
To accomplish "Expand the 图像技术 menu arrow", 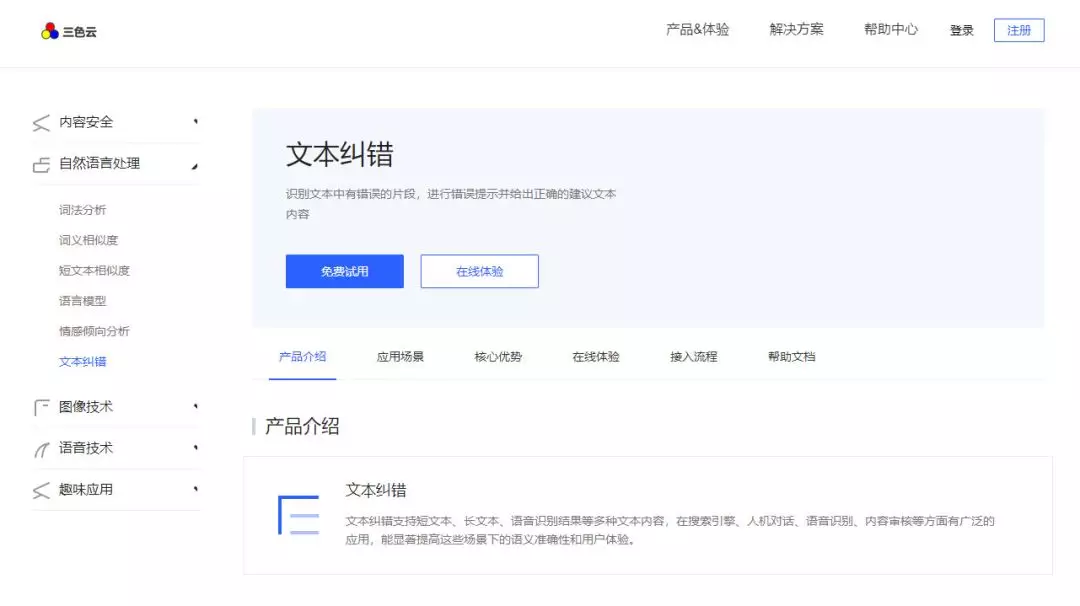I will 196,406.
